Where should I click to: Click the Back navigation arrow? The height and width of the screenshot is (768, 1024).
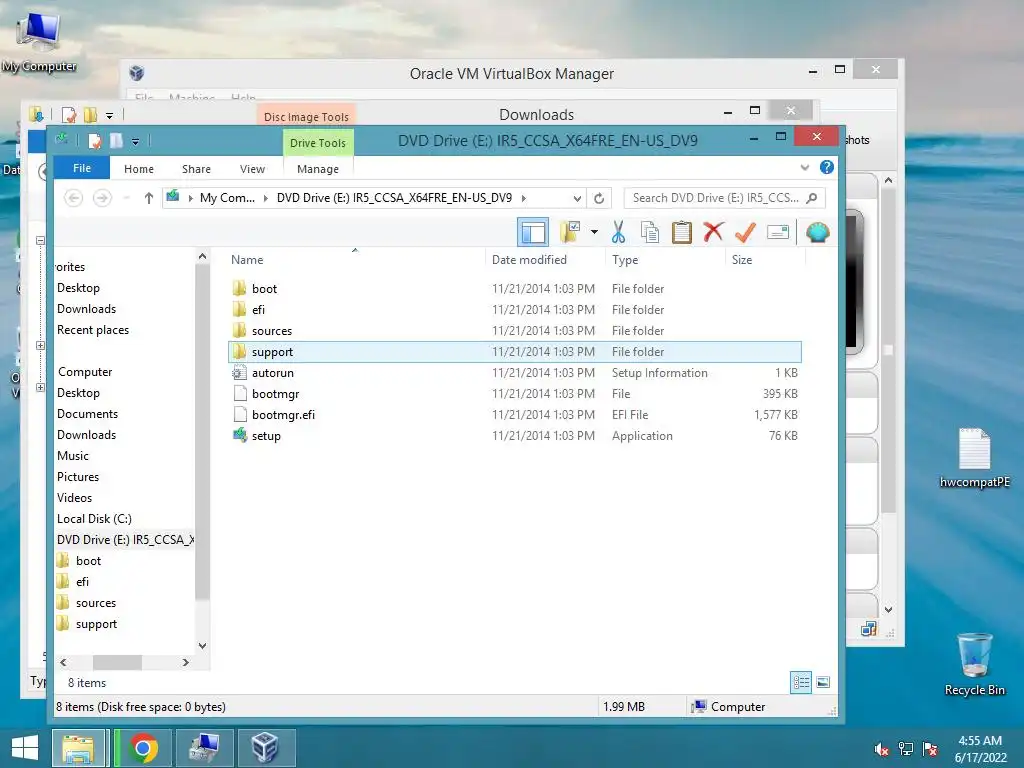click(73, 198)
